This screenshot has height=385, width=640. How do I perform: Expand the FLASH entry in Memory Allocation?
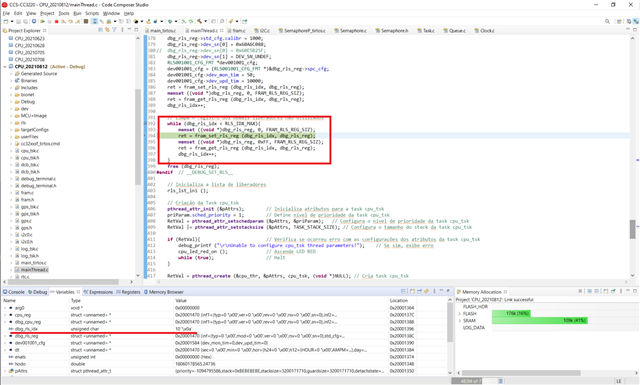460,314
